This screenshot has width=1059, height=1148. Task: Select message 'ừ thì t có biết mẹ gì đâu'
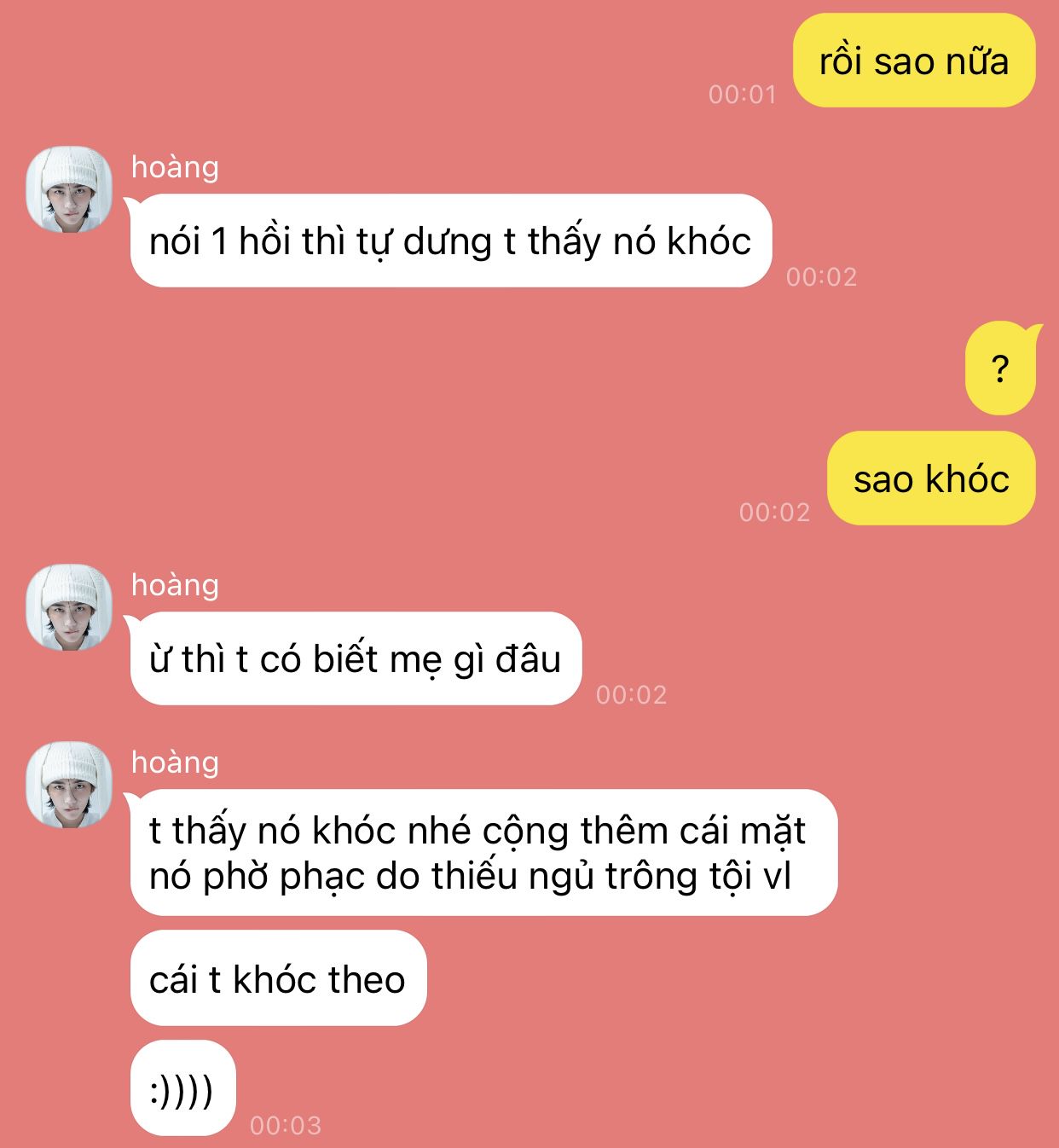tap(355, 658)
